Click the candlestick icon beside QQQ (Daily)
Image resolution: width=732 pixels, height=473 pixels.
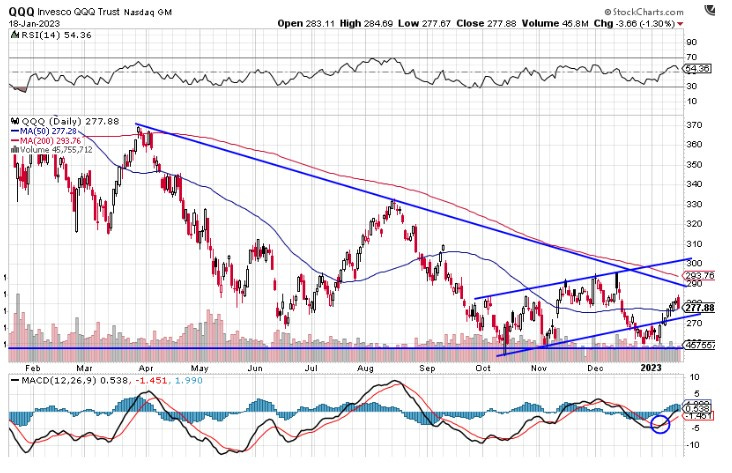click(x=15, y=121)
